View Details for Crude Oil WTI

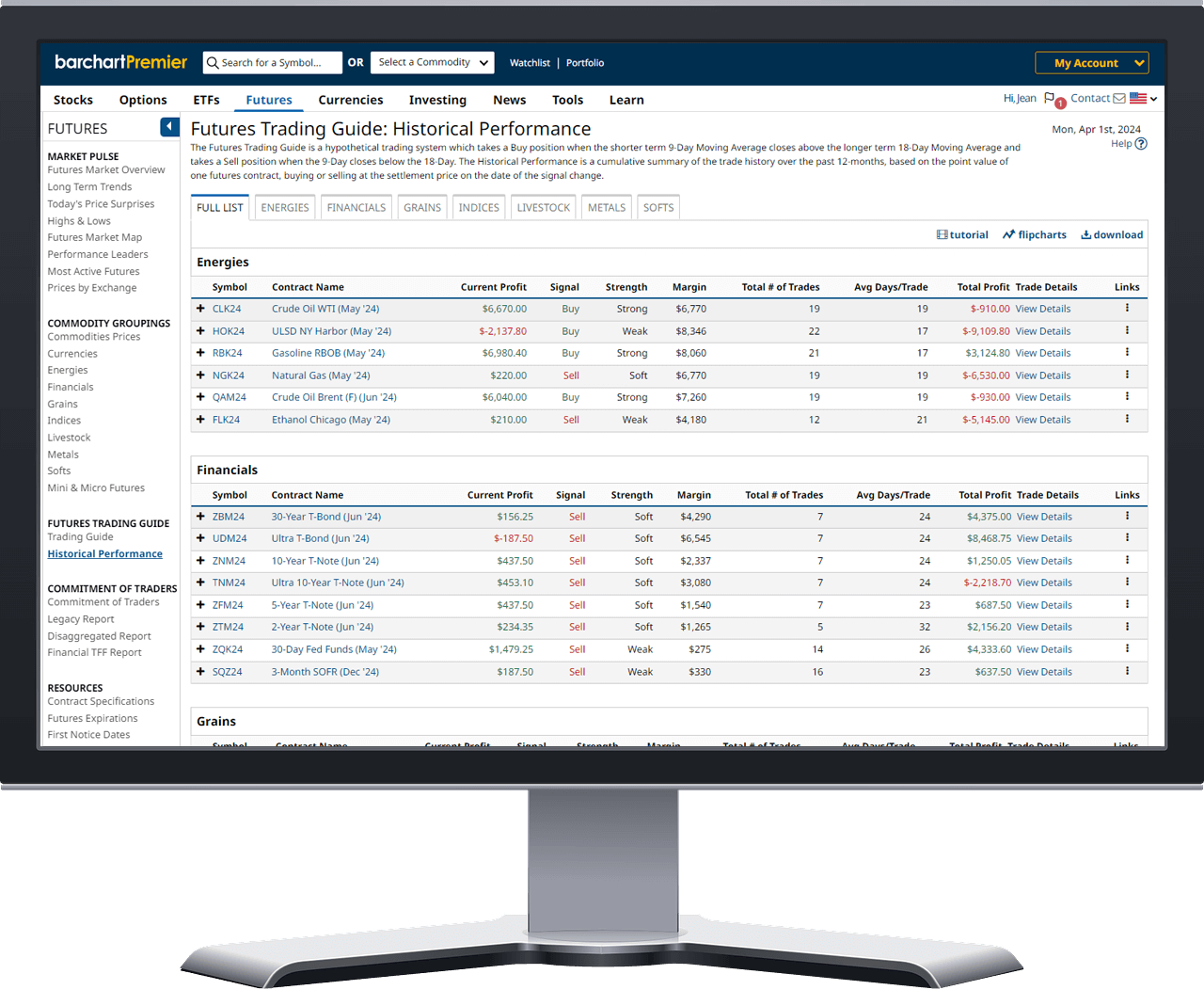[1043, 309]
